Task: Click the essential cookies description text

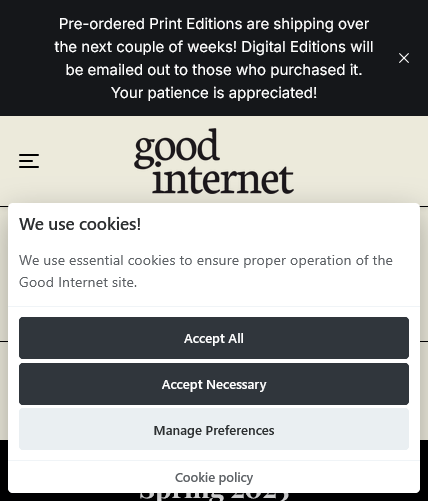Action: pos(206,271)
